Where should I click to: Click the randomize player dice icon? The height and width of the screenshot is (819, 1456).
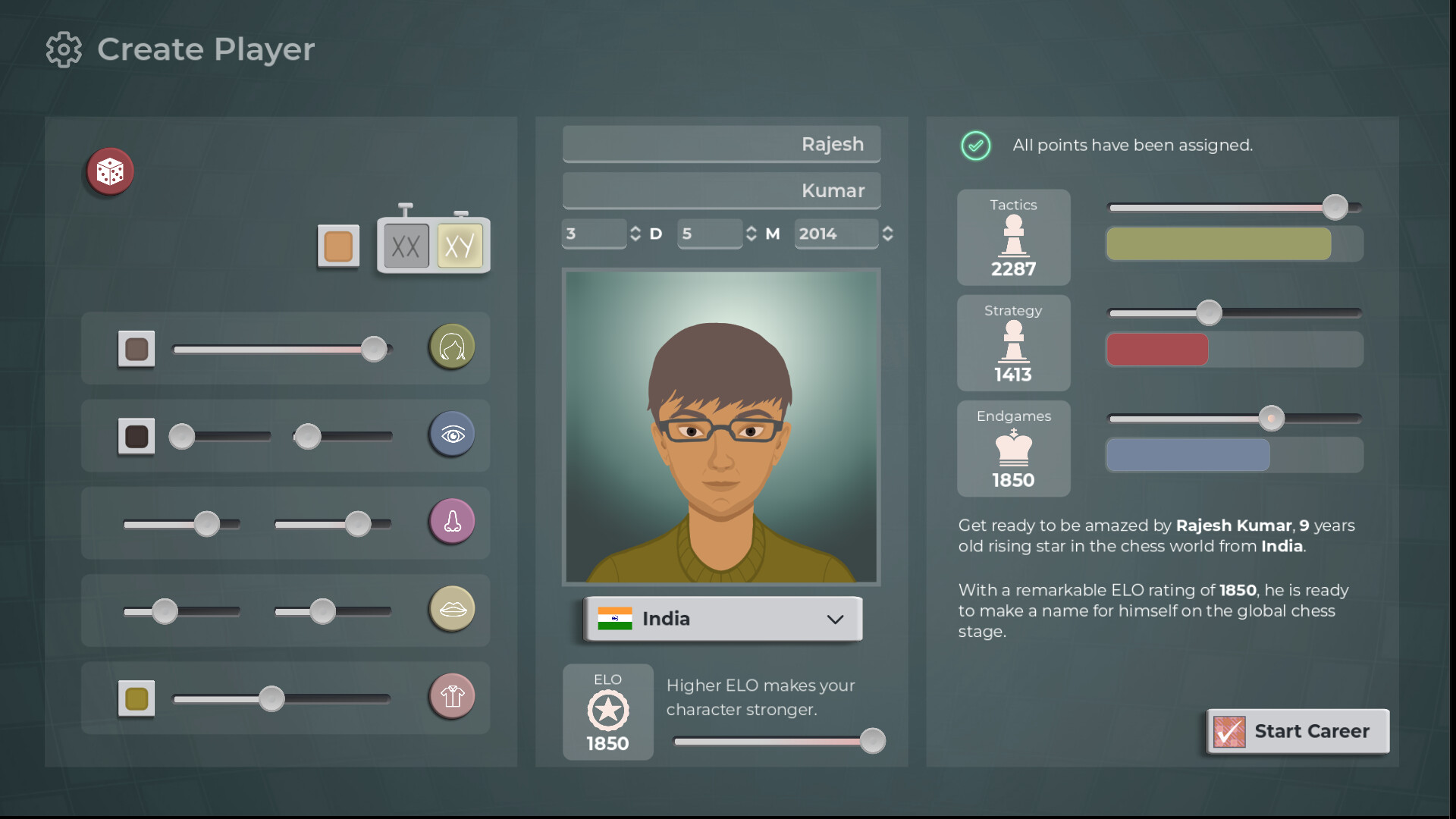(x=109, y=170)
